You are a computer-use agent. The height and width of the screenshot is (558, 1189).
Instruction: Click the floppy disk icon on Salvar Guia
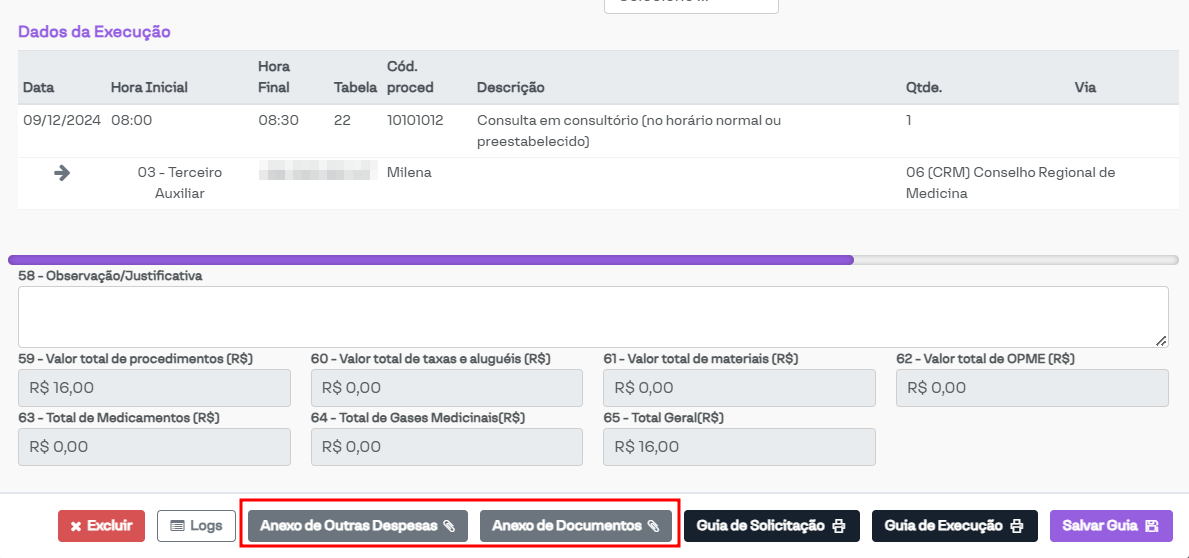(1151, 526)
